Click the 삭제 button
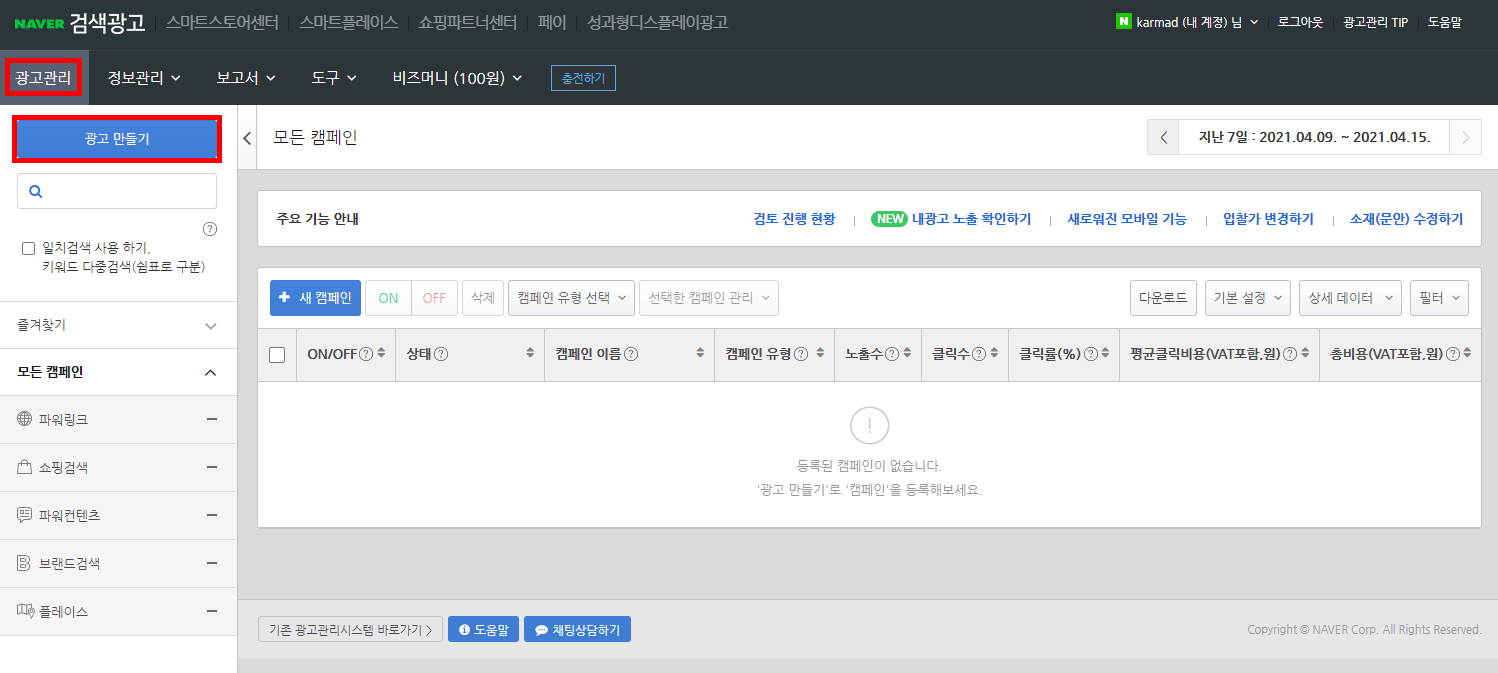Viewport: 1498px width, 673px height. pos(483,298)
